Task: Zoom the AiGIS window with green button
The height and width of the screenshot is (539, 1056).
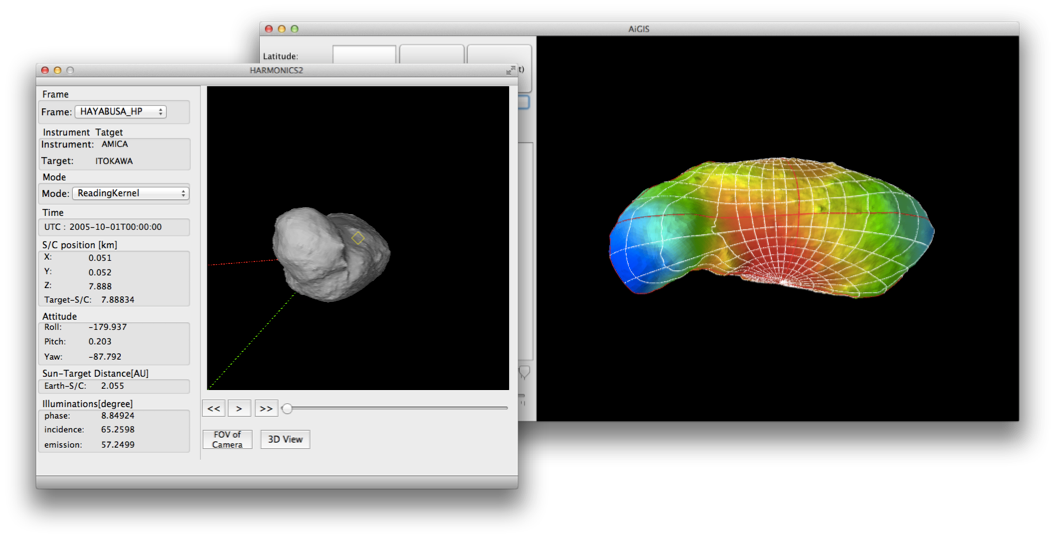Action: (x=294, y=29)
